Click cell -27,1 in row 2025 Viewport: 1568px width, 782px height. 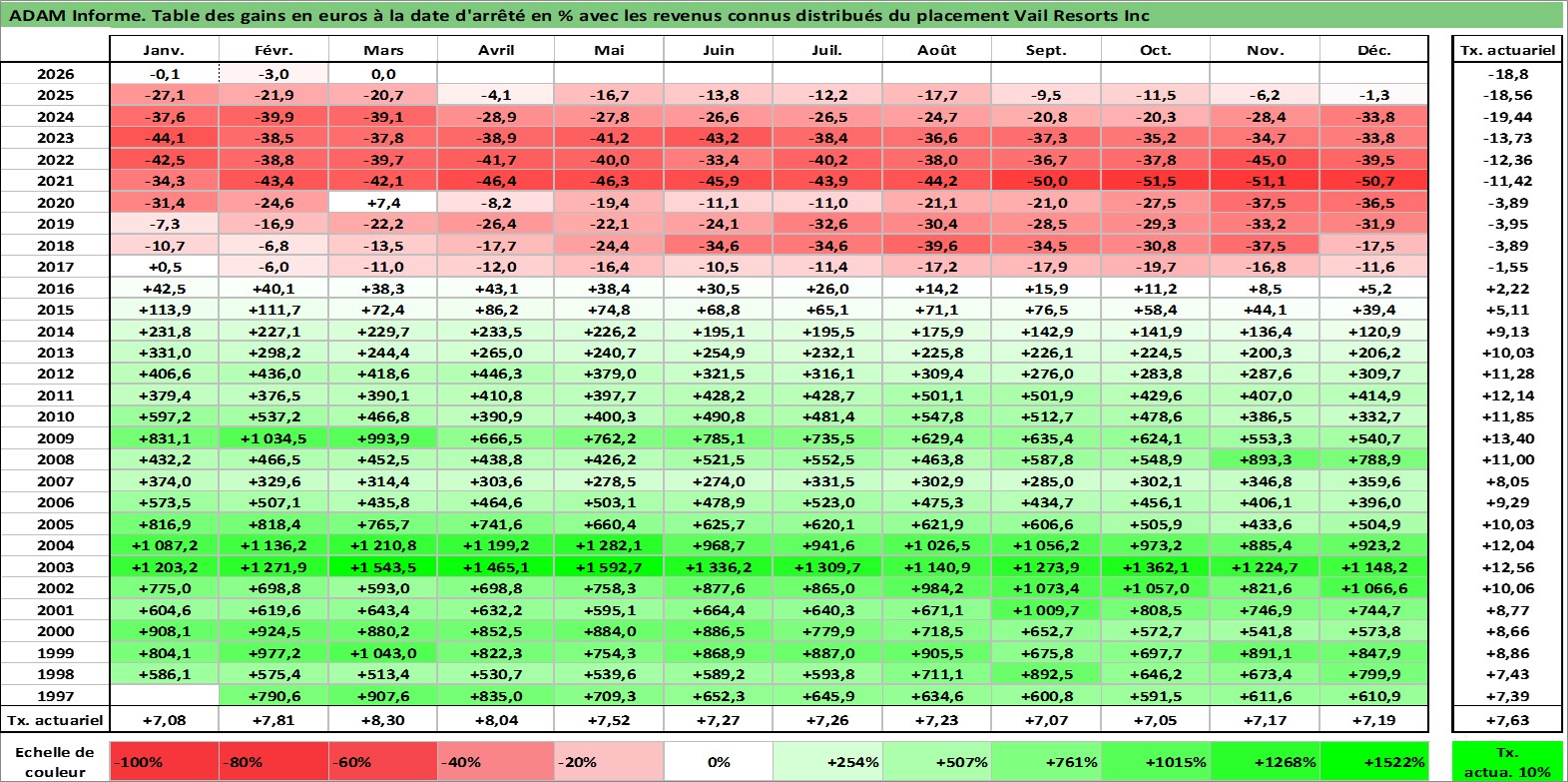(x=164, y=95)
